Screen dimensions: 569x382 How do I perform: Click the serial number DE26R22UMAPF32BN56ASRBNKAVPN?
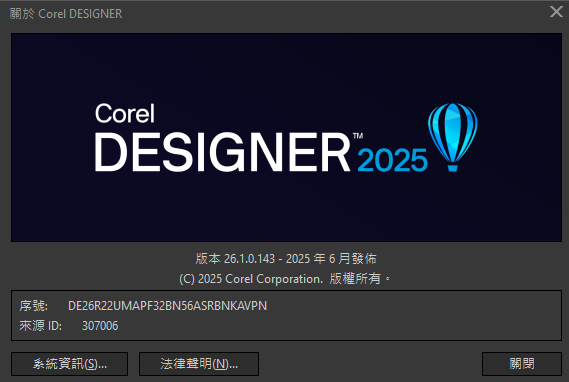pyautogui.click(x=167, y=306)
